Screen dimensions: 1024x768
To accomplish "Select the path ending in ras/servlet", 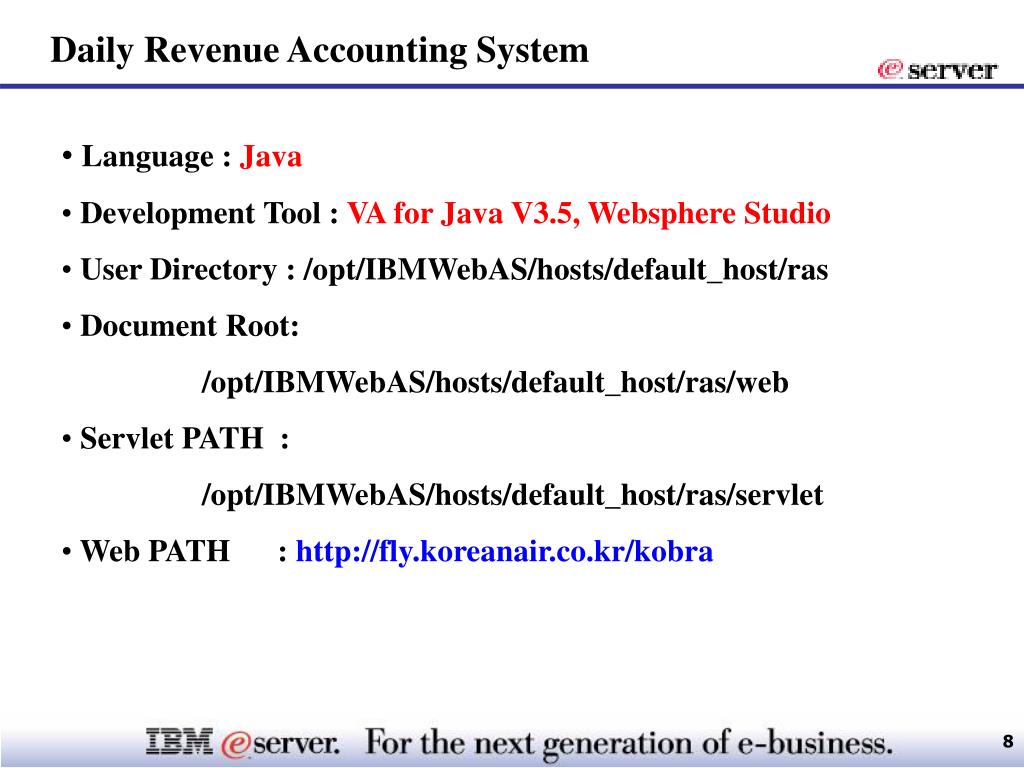I will click(512, 495).
